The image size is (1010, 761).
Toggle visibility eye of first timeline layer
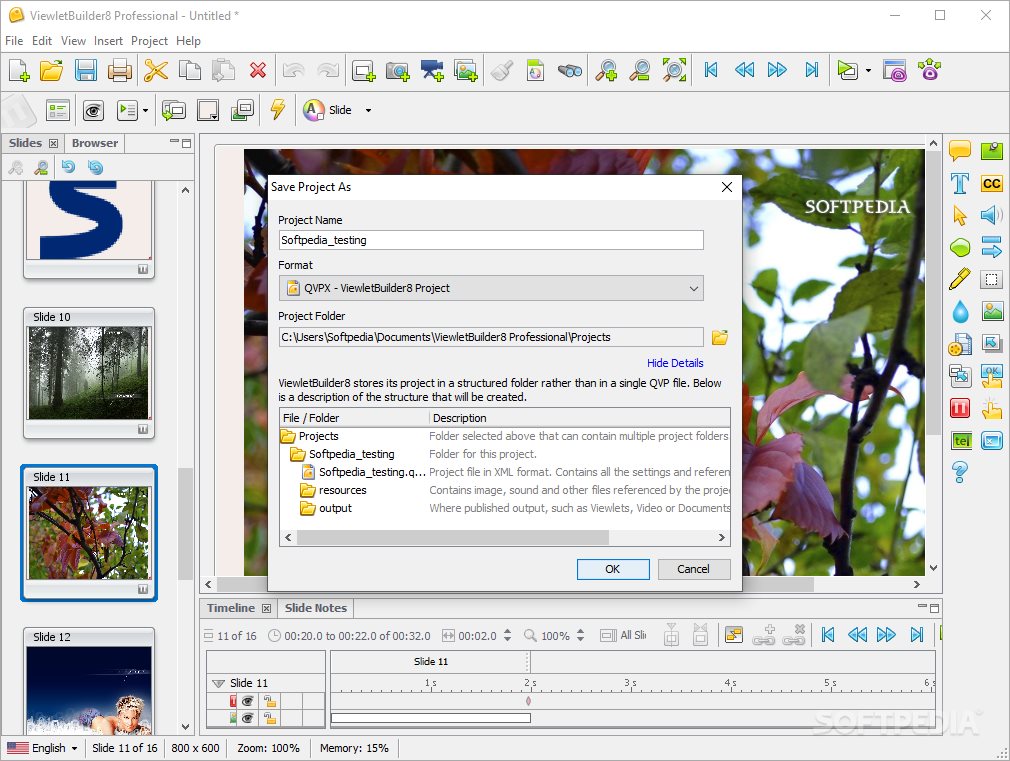click(x=247, y=700)
